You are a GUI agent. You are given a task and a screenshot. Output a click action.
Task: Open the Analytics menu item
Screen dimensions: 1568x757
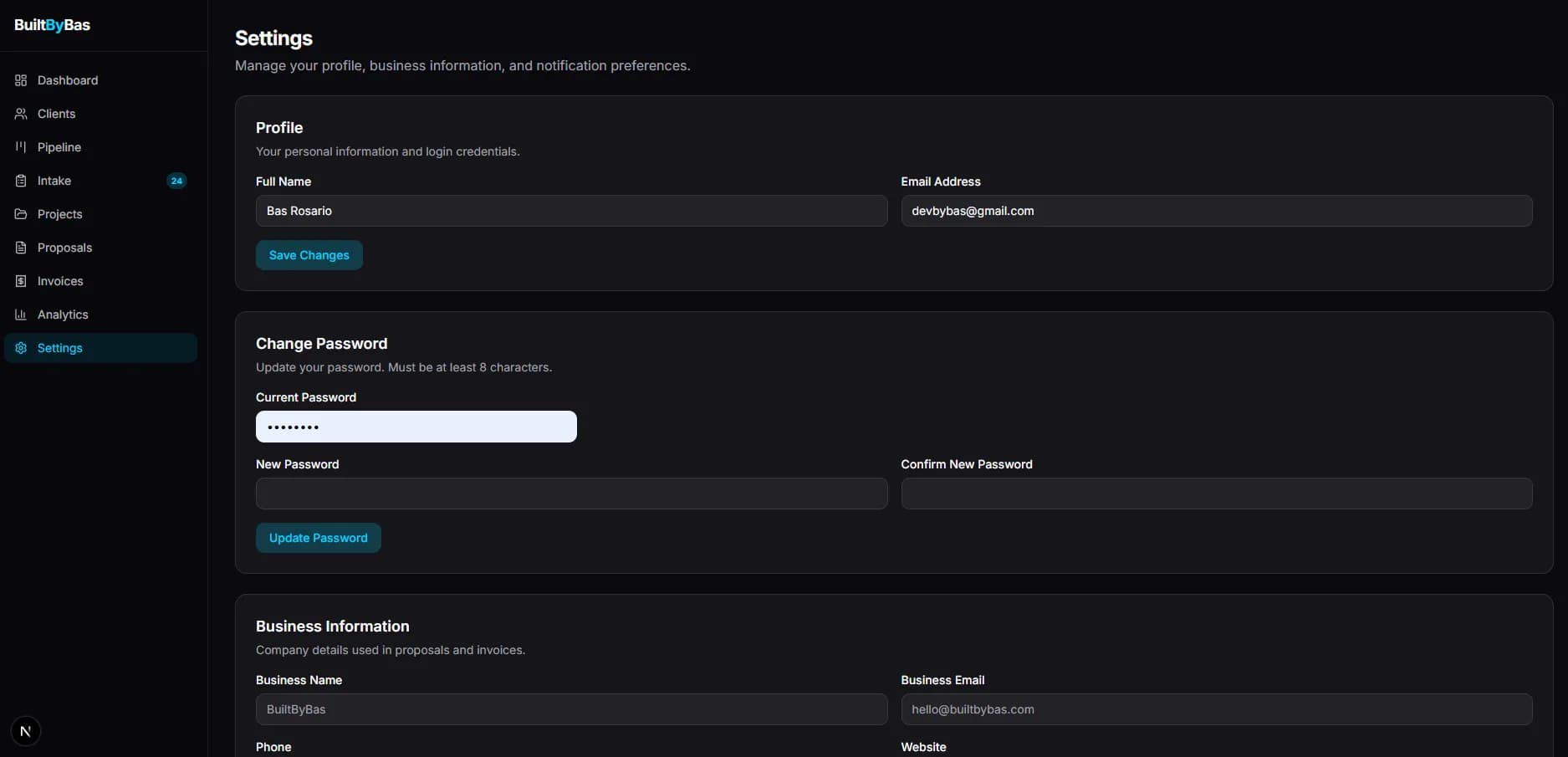(63, 315)
